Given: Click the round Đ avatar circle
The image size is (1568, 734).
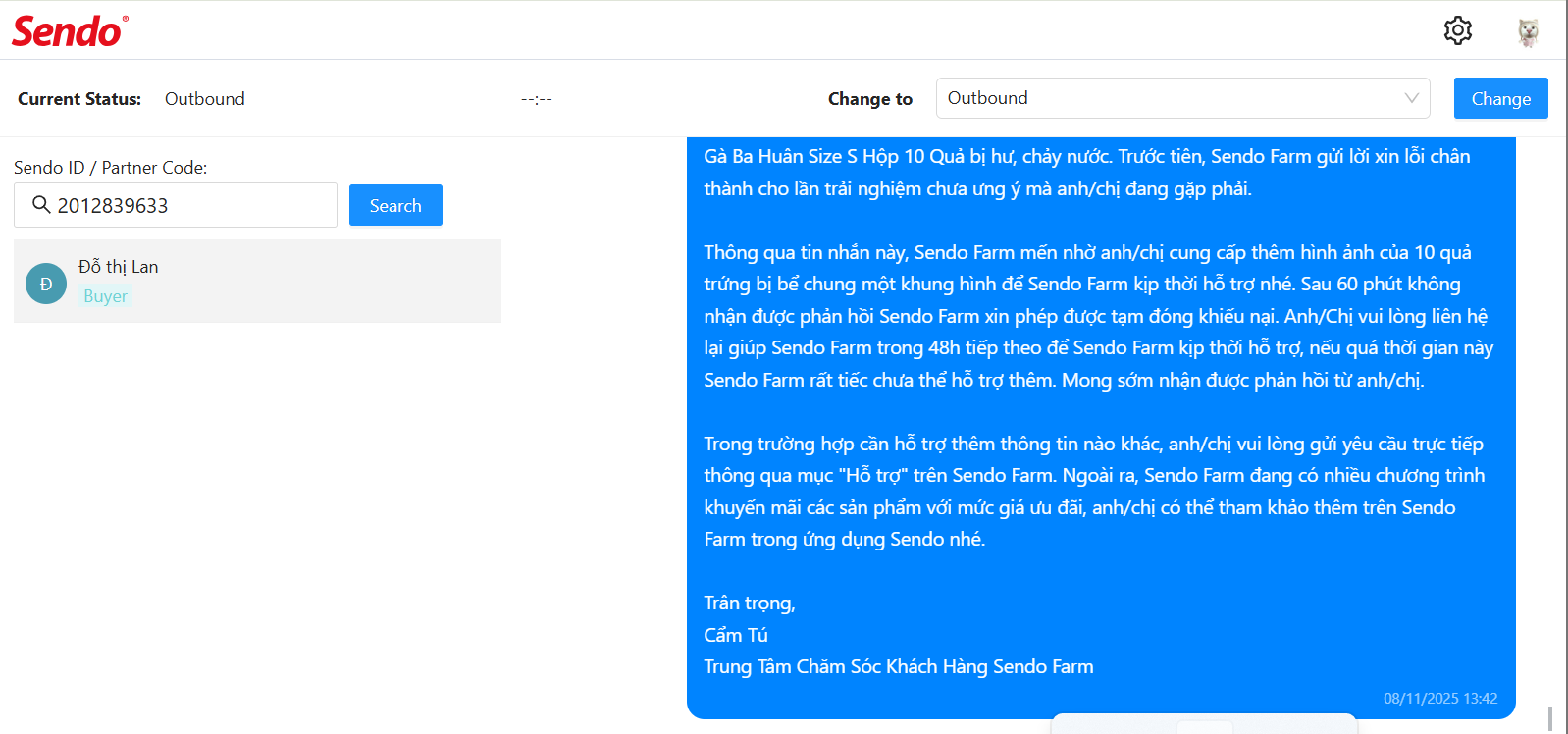Looking at the screenshot, I should 46,284.
